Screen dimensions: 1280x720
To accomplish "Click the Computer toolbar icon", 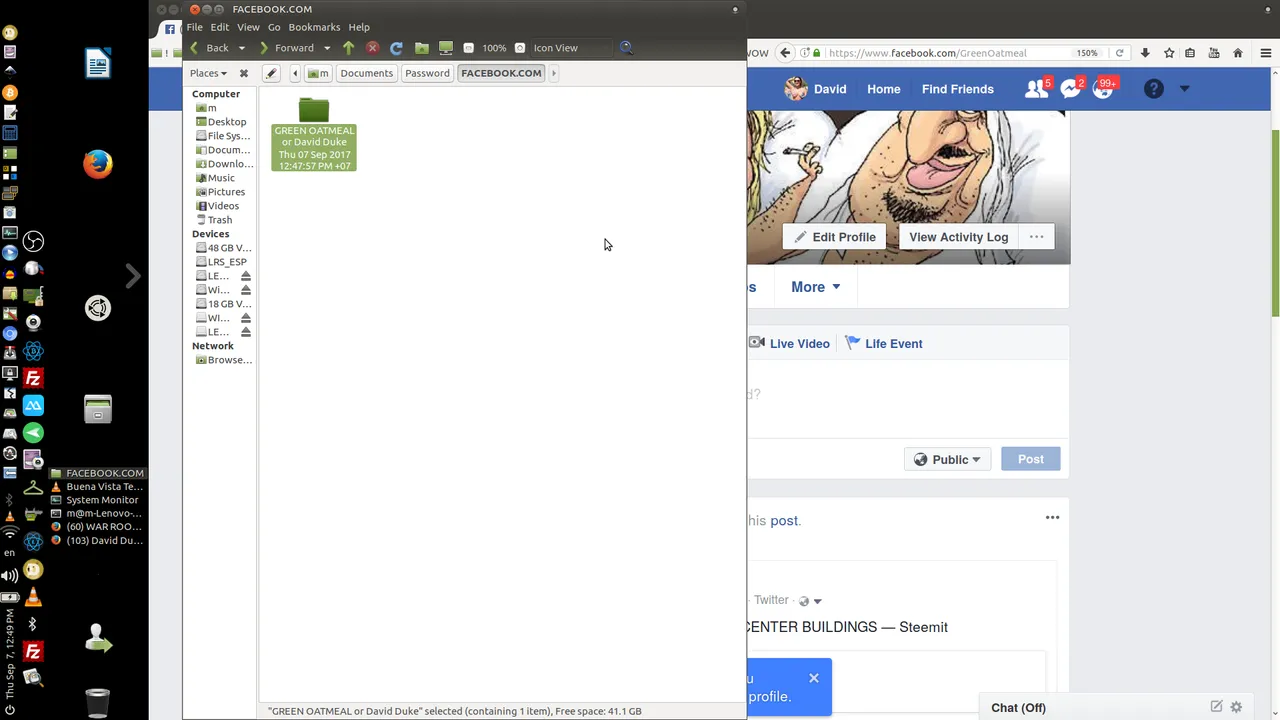I will tap(446, 48).
